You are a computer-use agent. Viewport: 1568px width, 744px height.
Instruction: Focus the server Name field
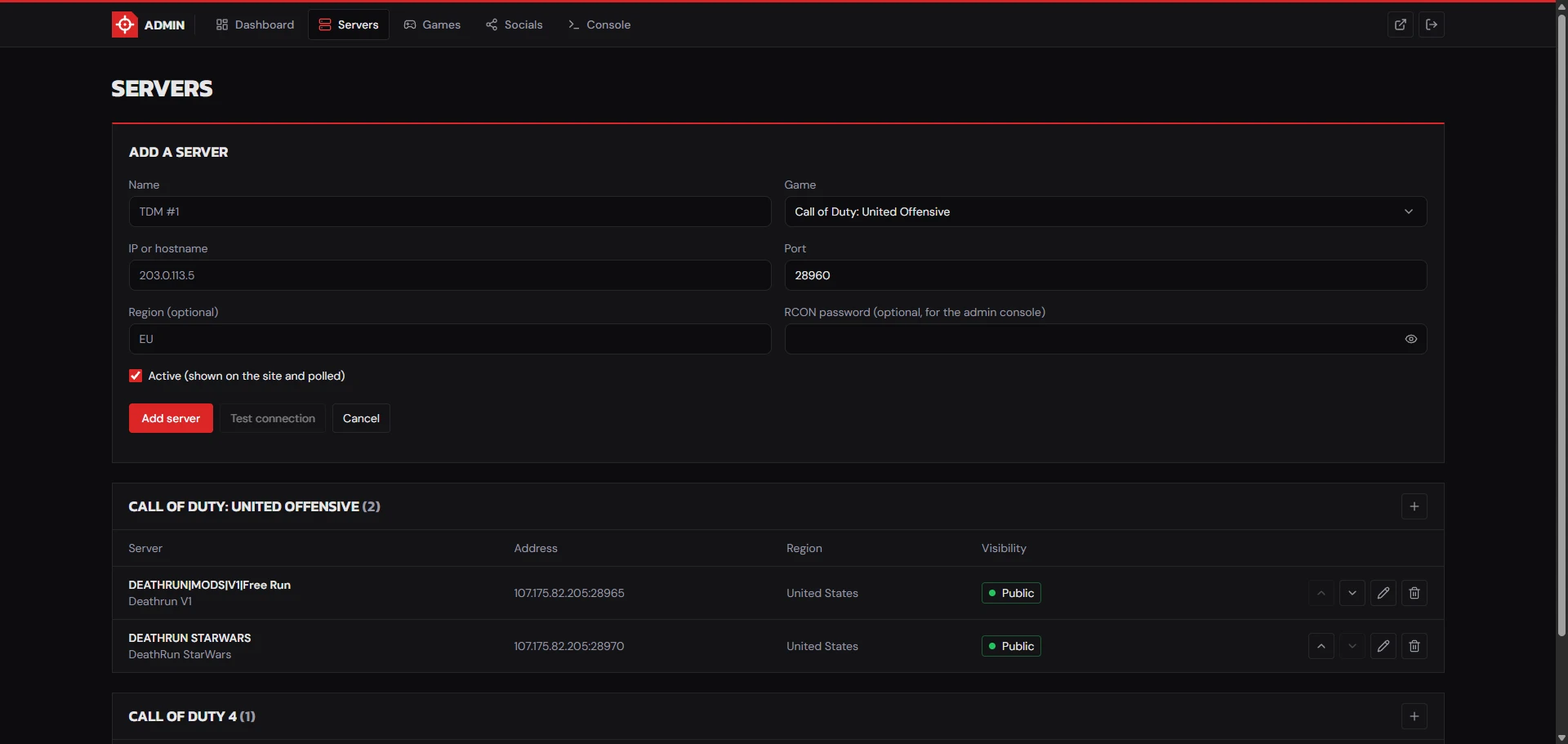pyautogui.click(x=450, y=212)
